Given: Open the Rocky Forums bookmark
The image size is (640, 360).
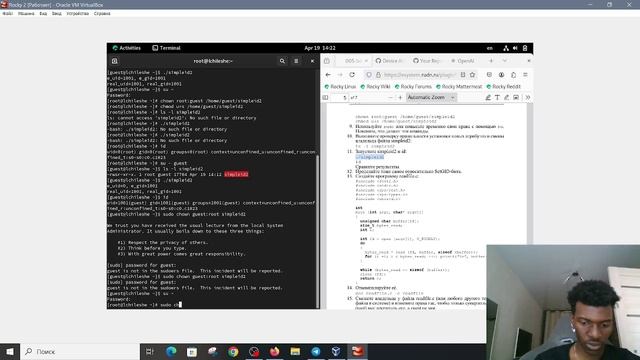Looking at the screenshot, I should tap(413, 87).
